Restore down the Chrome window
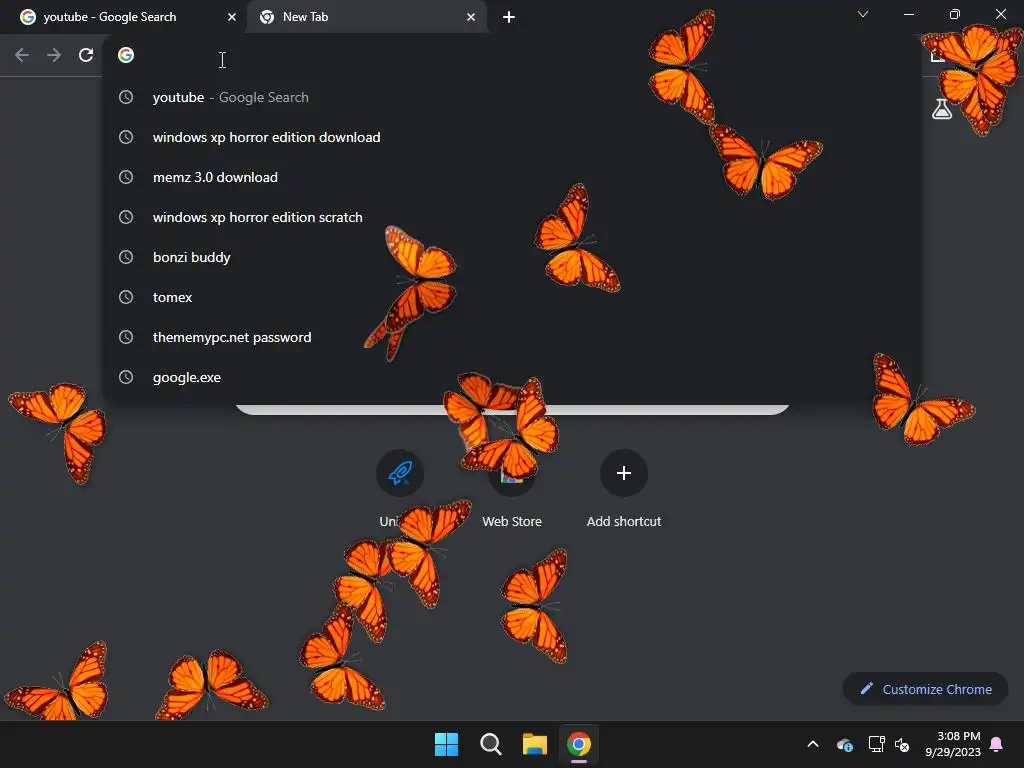This screenshot has height=768, width=1024. tap(955, 14)
